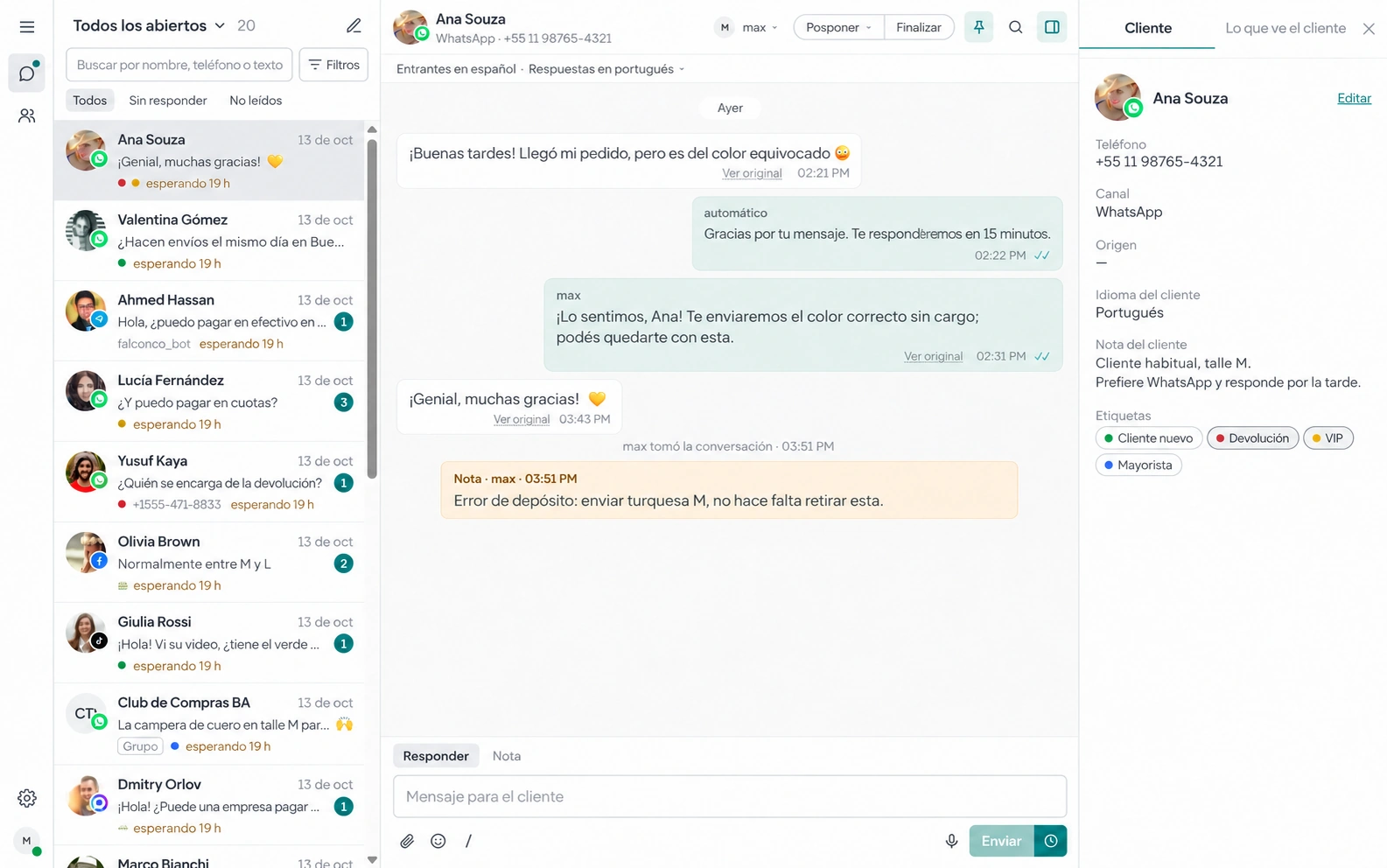1387x868 pixels.
Task: Expand the Todos los abiertos dropdown
Action: 149,25
